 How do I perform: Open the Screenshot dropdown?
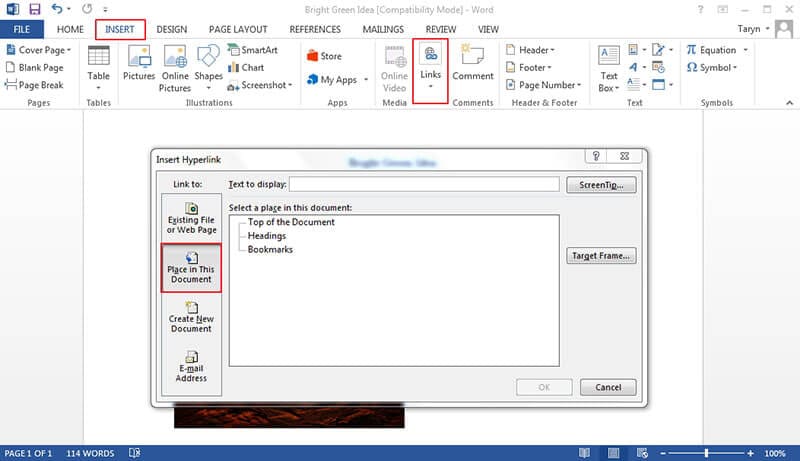260,85
